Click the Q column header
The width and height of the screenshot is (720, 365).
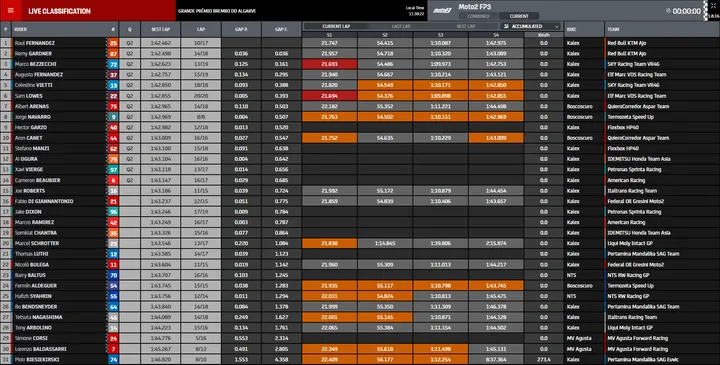129,29
